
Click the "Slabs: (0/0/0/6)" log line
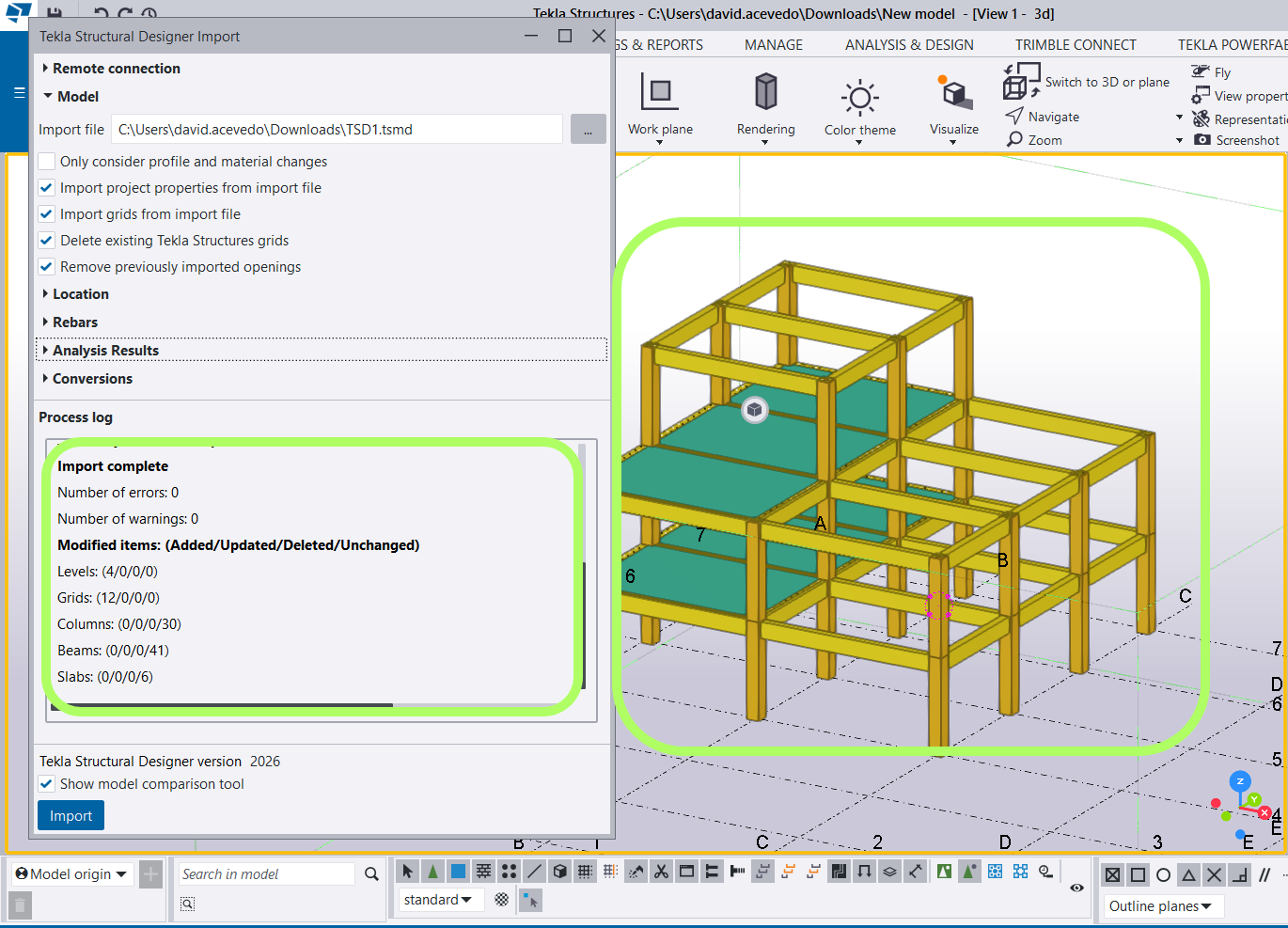[x=105, y=677]
